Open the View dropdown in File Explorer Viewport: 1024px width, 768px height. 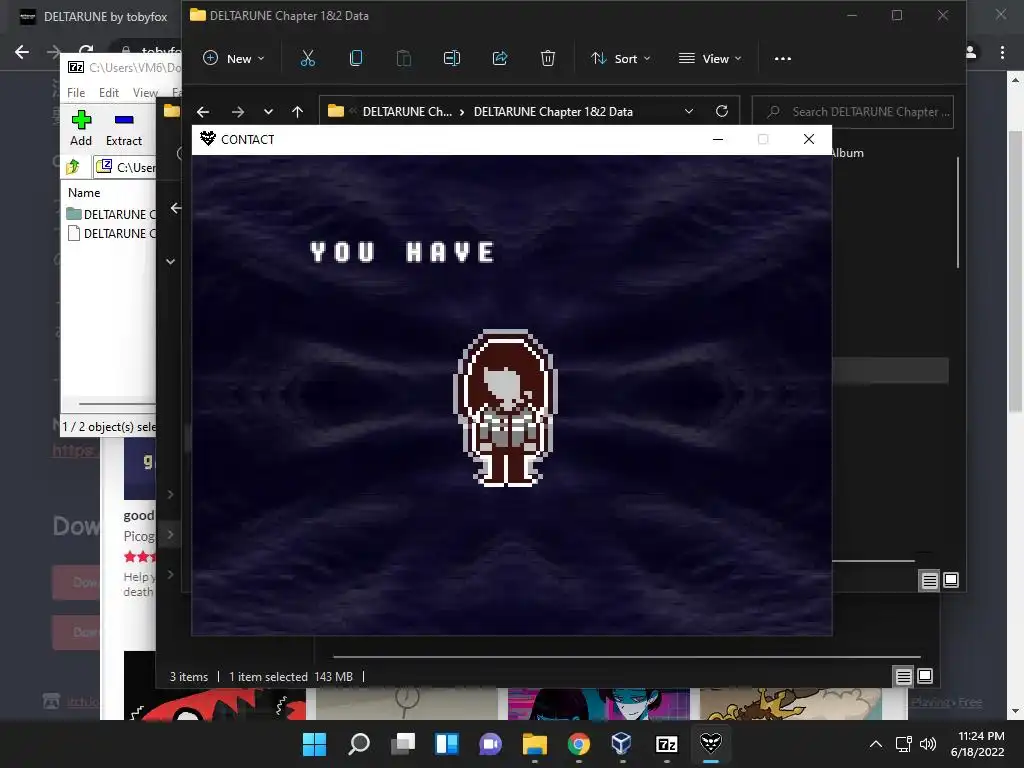point(711,59)
